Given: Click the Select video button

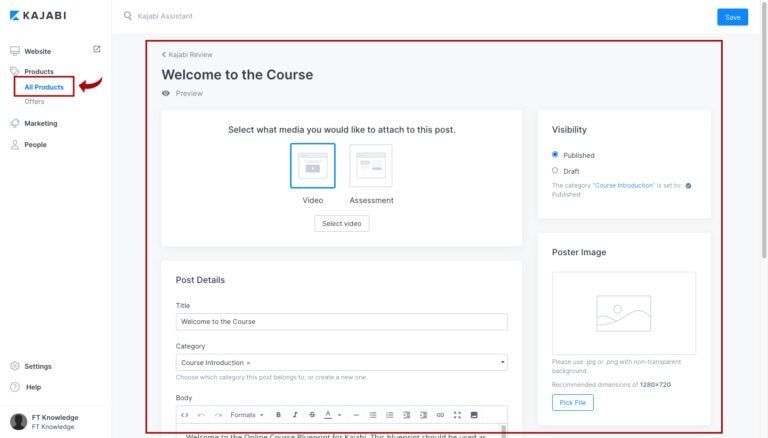Looking at the screenshot, I should 341,223.
